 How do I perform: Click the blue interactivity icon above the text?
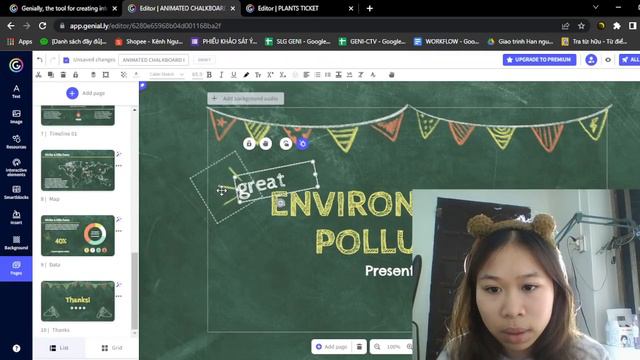pos(302,144)
